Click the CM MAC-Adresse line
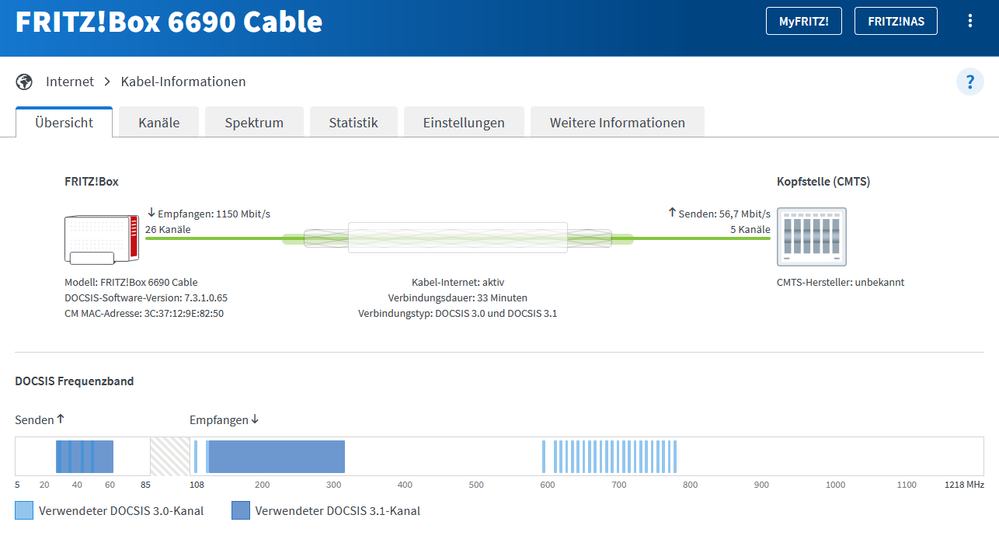This screenshot has height=539, width=999. (144, 313)
